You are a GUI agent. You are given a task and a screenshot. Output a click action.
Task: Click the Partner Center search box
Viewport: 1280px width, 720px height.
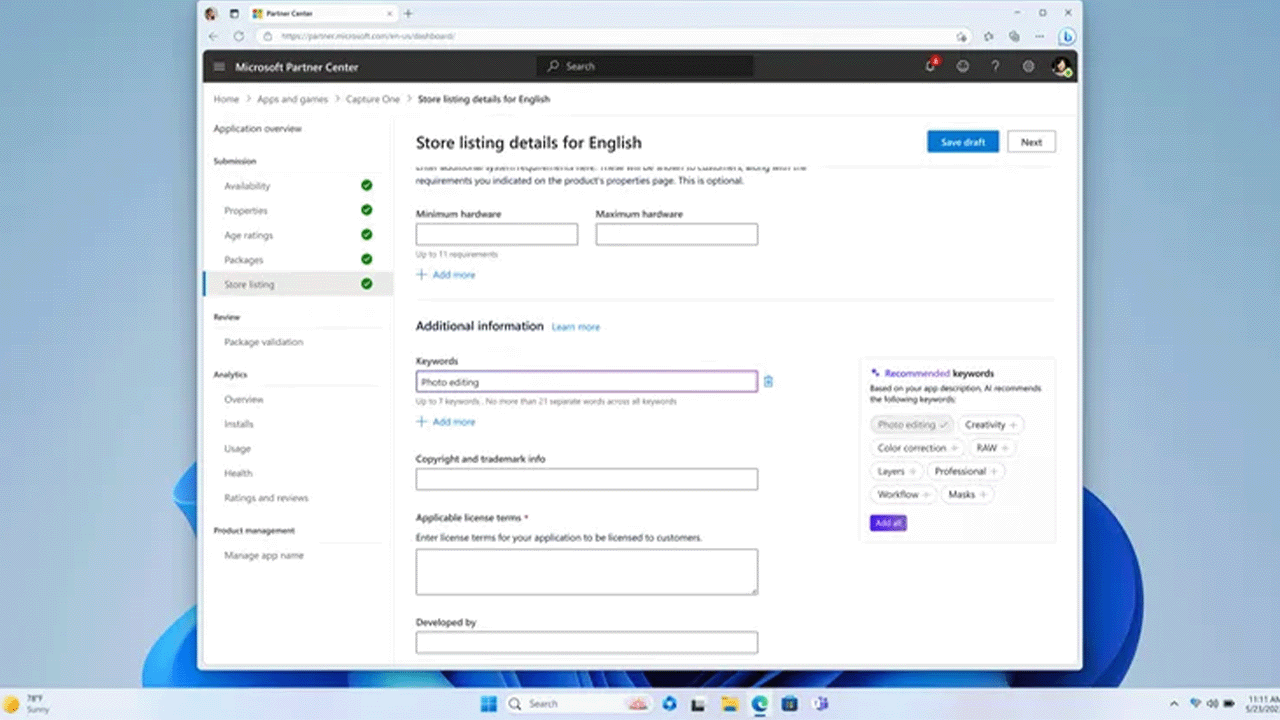click(645, 66)
